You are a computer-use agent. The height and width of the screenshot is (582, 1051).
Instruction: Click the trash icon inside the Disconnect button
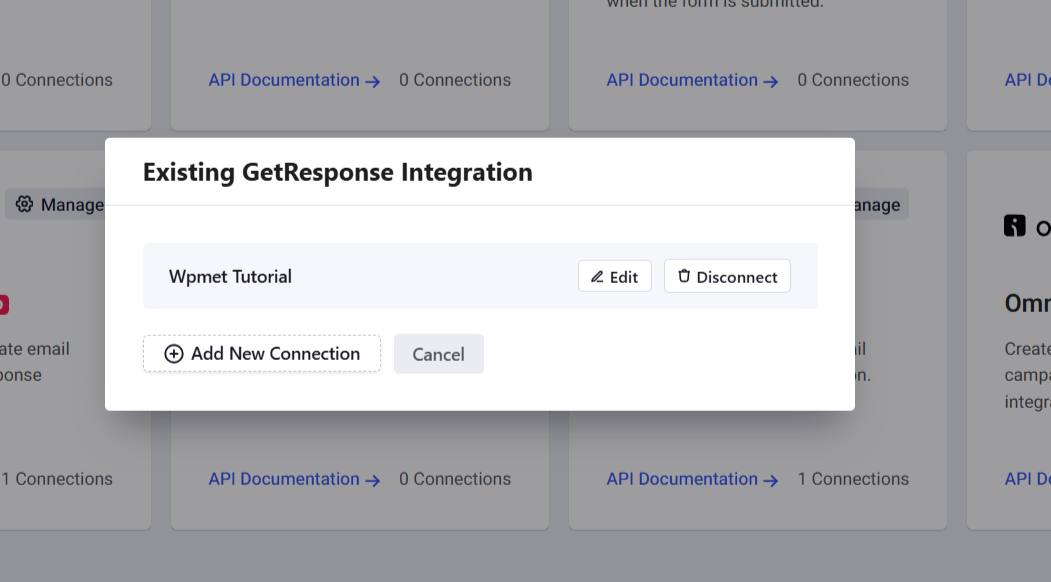pos(685,276)
